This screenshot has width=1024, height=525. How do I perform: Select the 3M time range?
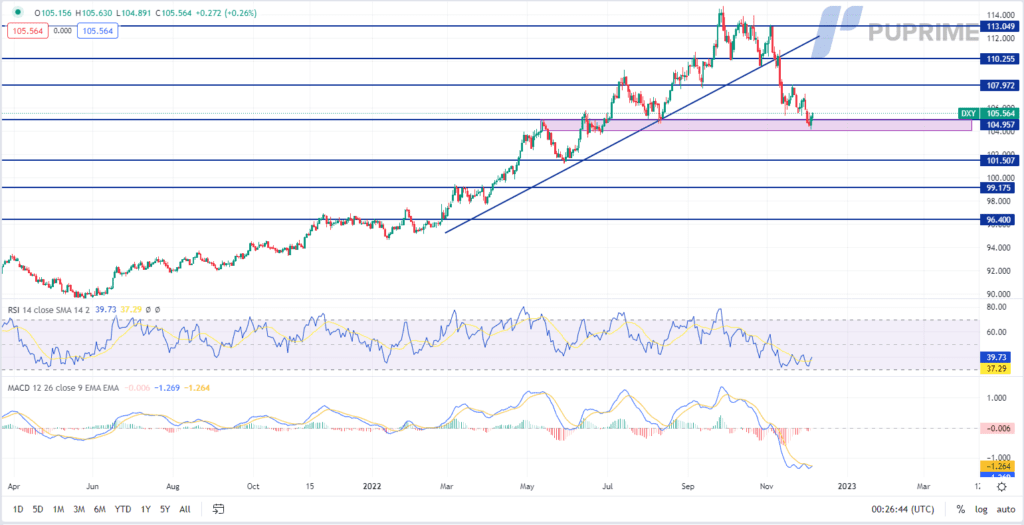[x=79, y=509]
